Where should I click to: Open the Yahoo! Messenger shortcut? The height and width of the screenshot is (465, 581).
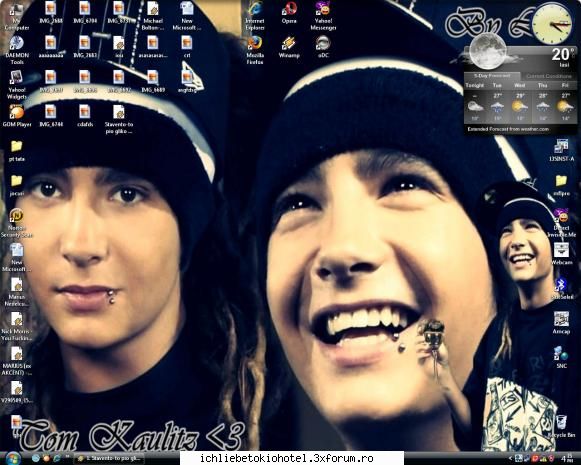tap(323, 16)
